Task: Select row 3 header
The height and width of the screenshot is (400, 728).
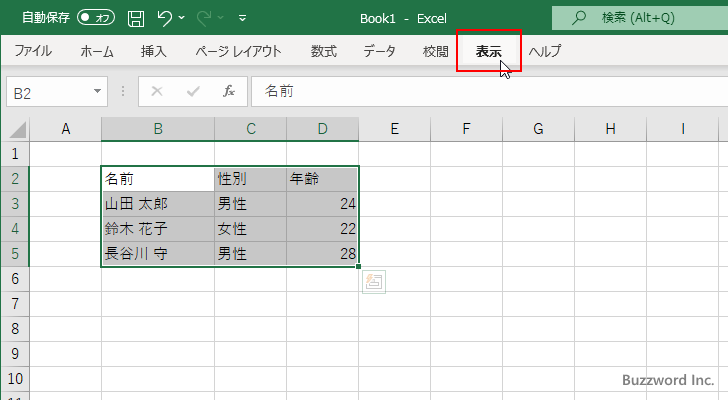Action: click(x=15, y=204)
